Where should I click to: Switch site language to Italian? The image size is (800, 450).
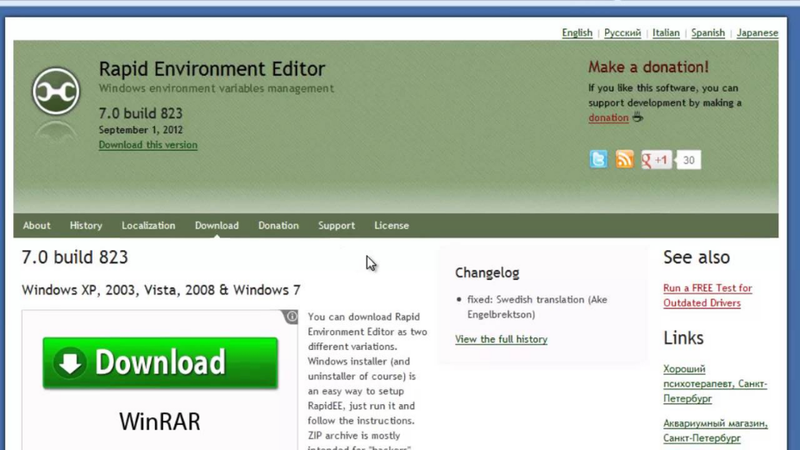click(666, 33)
